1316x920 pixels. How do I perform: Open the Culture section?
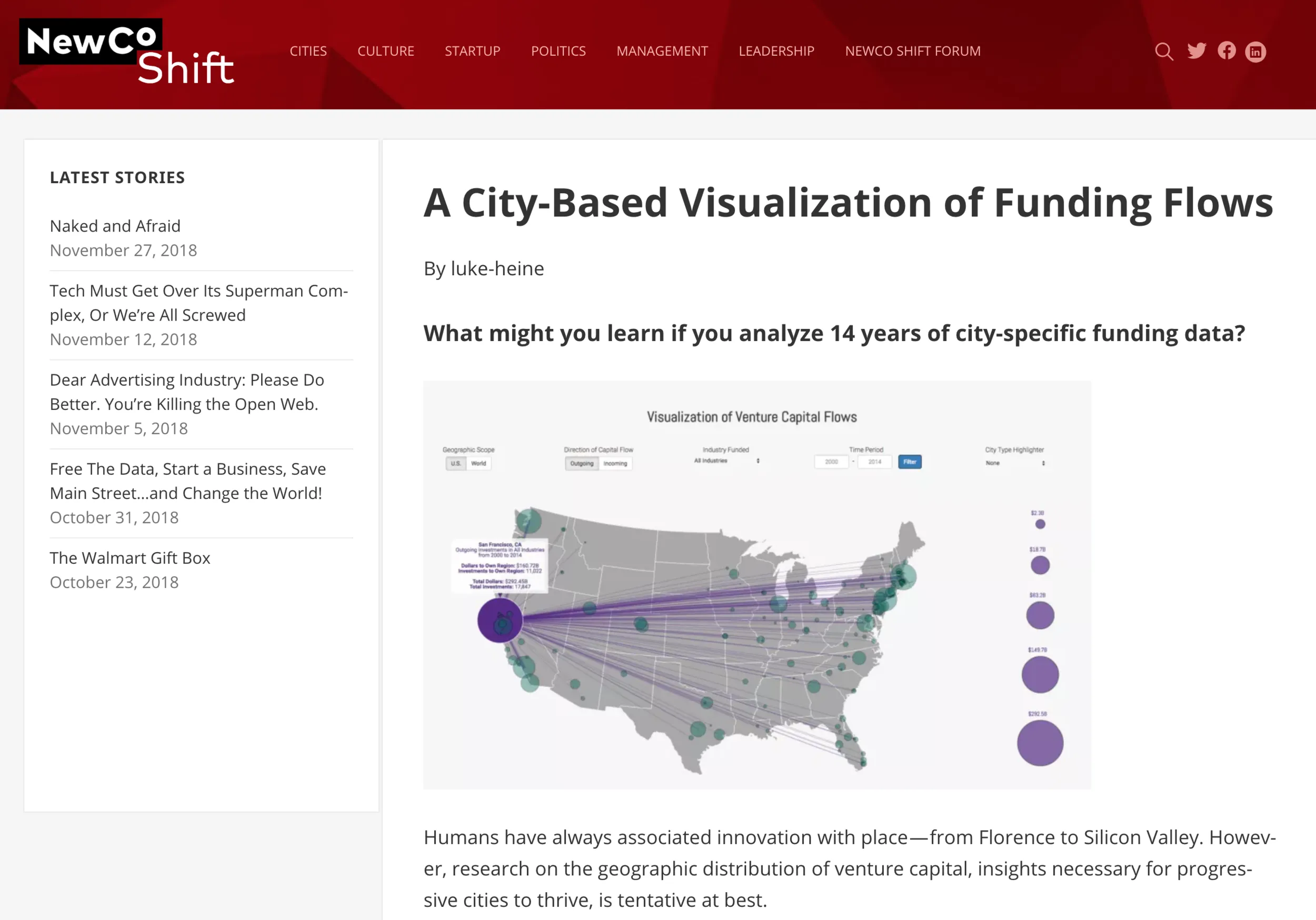(x=386, y=51)
